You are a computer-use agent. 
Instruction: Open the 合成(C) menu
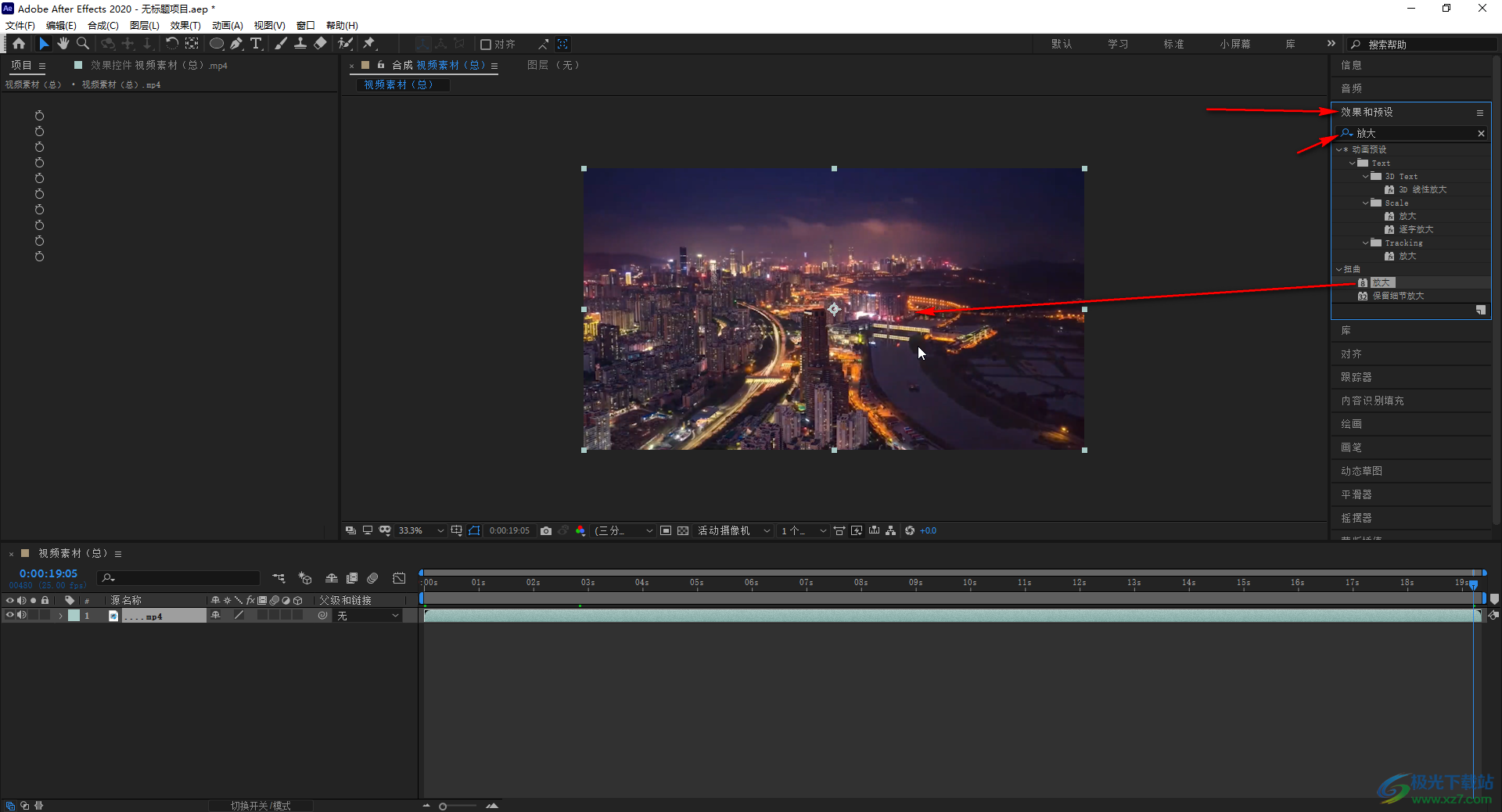[102, 25]
